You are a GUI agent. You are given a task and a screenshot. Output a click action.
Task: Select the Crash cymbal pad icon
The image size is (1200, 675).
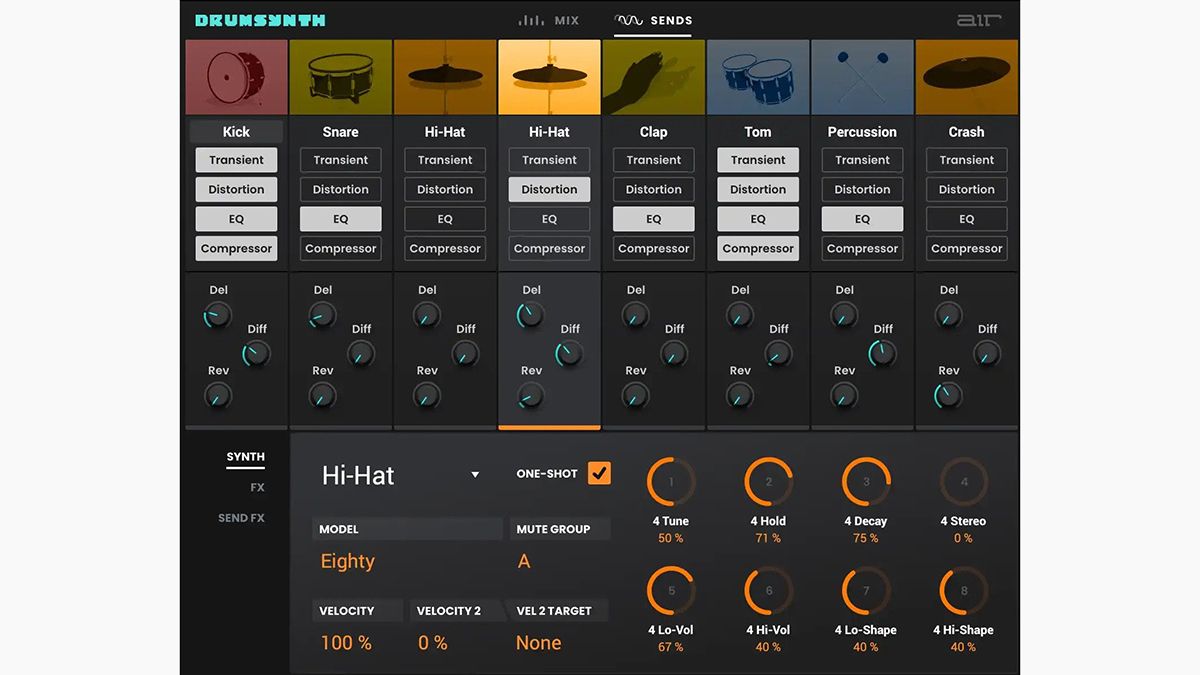[x=966, y=76]
